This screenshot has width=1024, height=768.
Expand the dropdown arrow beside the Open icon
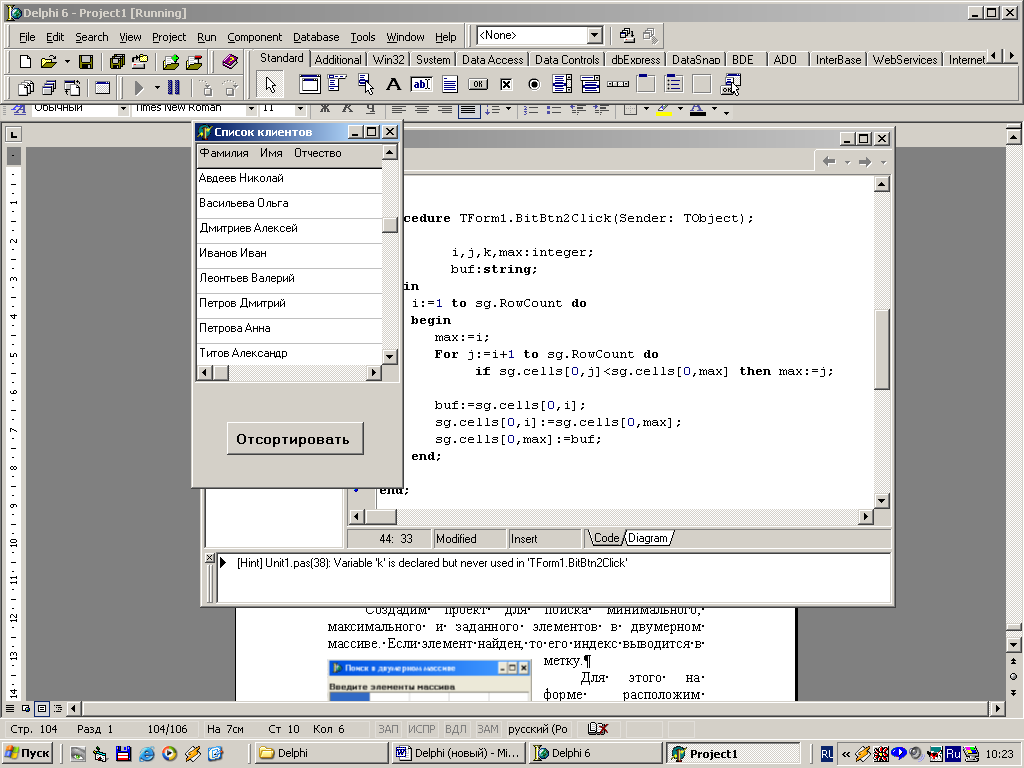(67, 62)
